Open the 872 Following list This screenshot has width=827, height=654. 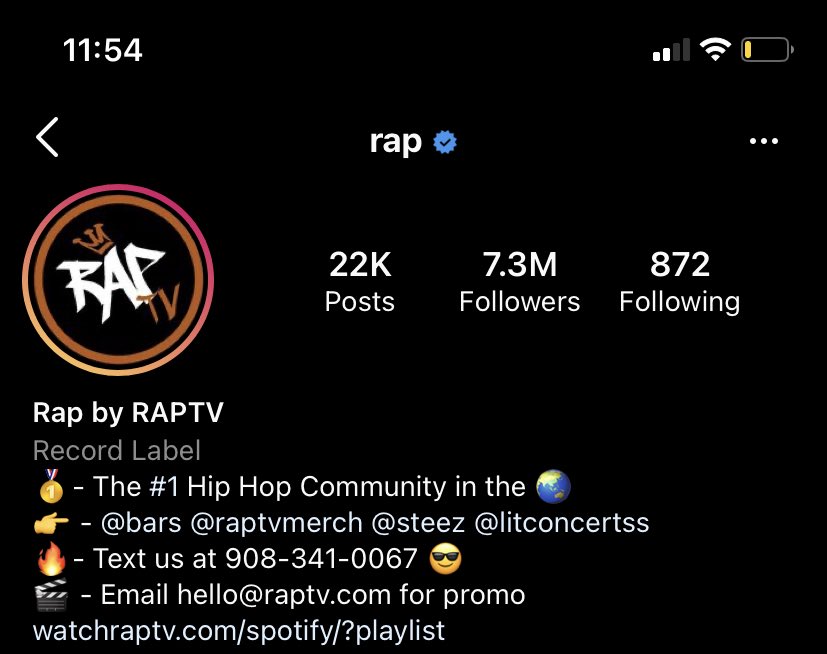pyautogui.click(x=679, y=282)
